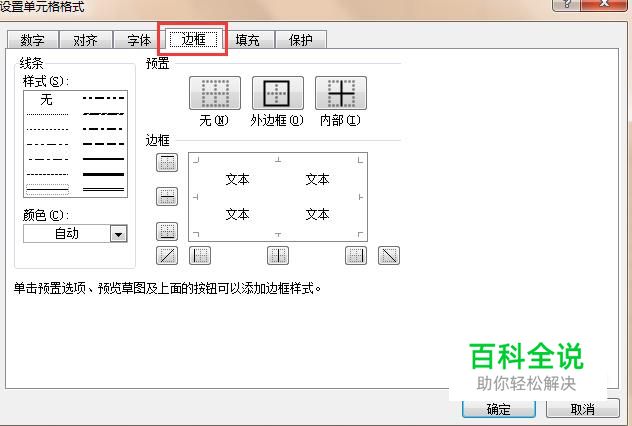Pick the medium dashed line style
Screen dimensions: 632x426
[103, 144]
